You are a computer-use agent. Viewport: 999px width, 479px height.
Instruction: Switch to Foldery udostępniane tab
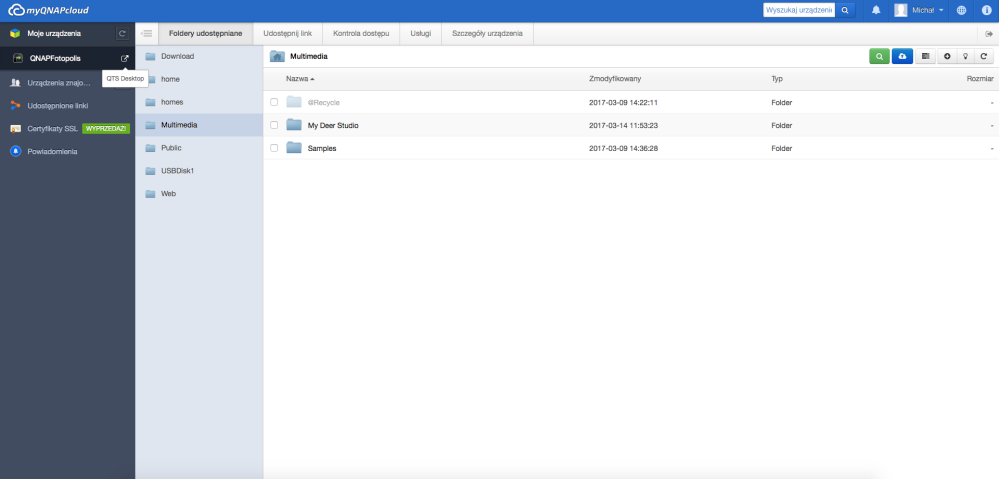205,34
